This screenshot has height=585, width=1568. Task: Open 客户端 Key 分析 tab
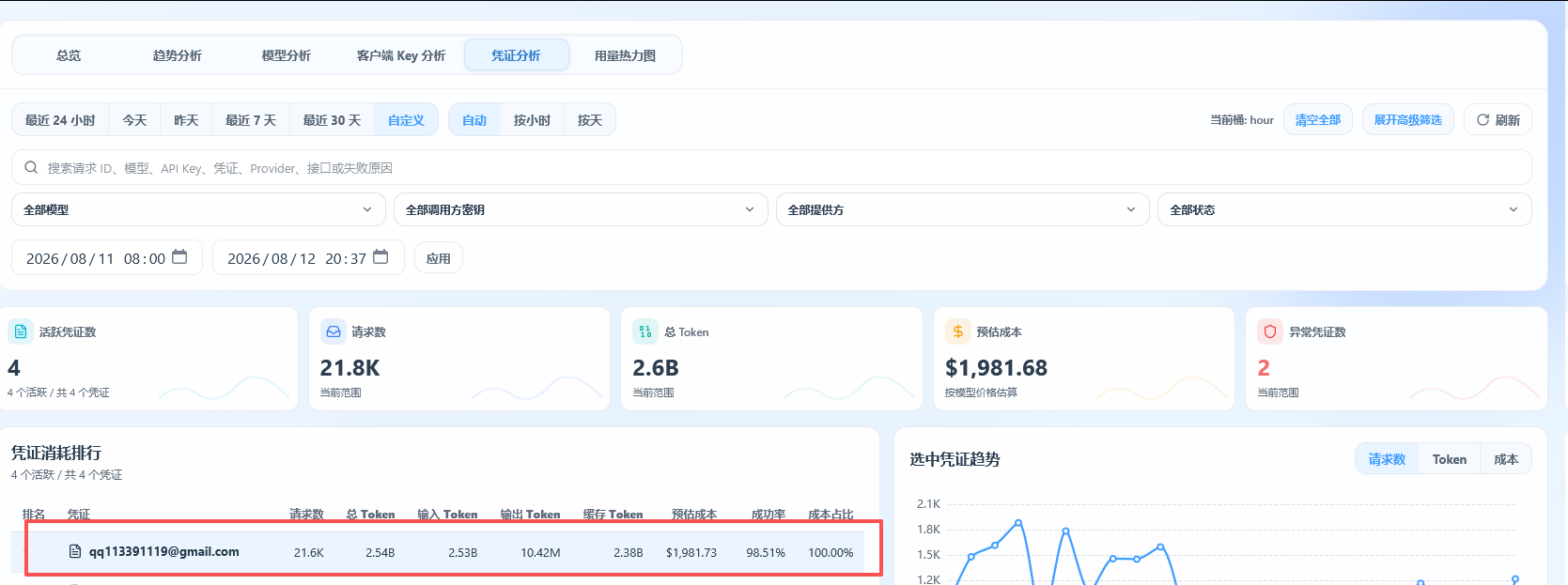401,55
